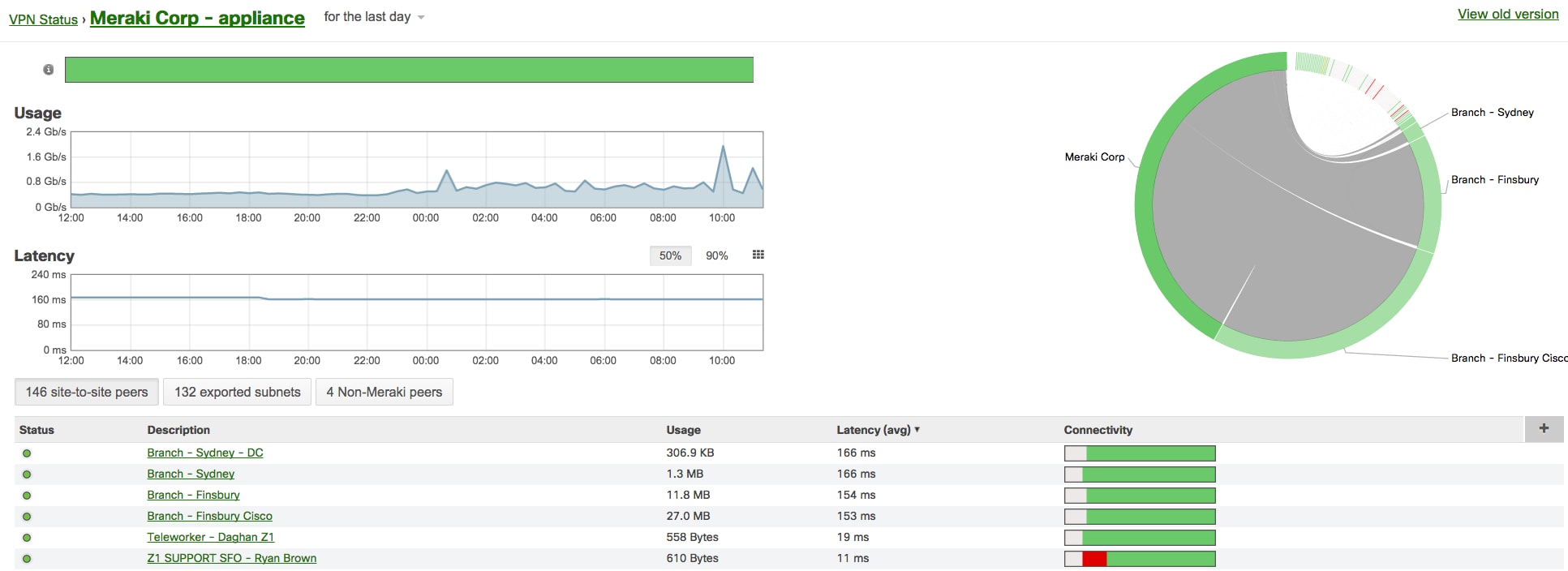Image resolution: width=1568 pixels, height=571 pixels.
Task: Click the green status dot for Teleworker - Daghan Z1
Action: (x=27, y=538)
